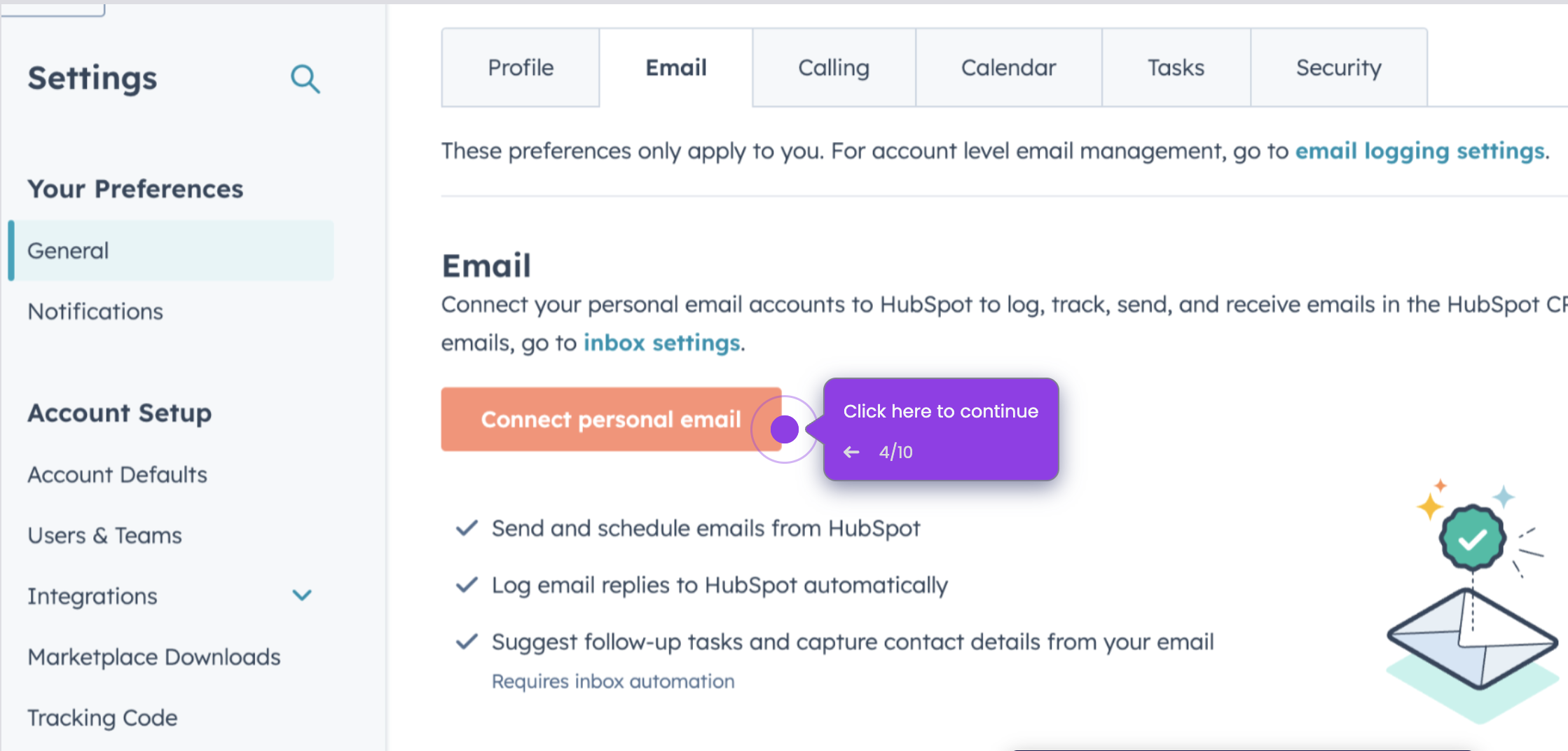Expand the Integrations section
The width and height of the screenshot is (1568, 751).
pyautogui.click(x=303, y=595)
